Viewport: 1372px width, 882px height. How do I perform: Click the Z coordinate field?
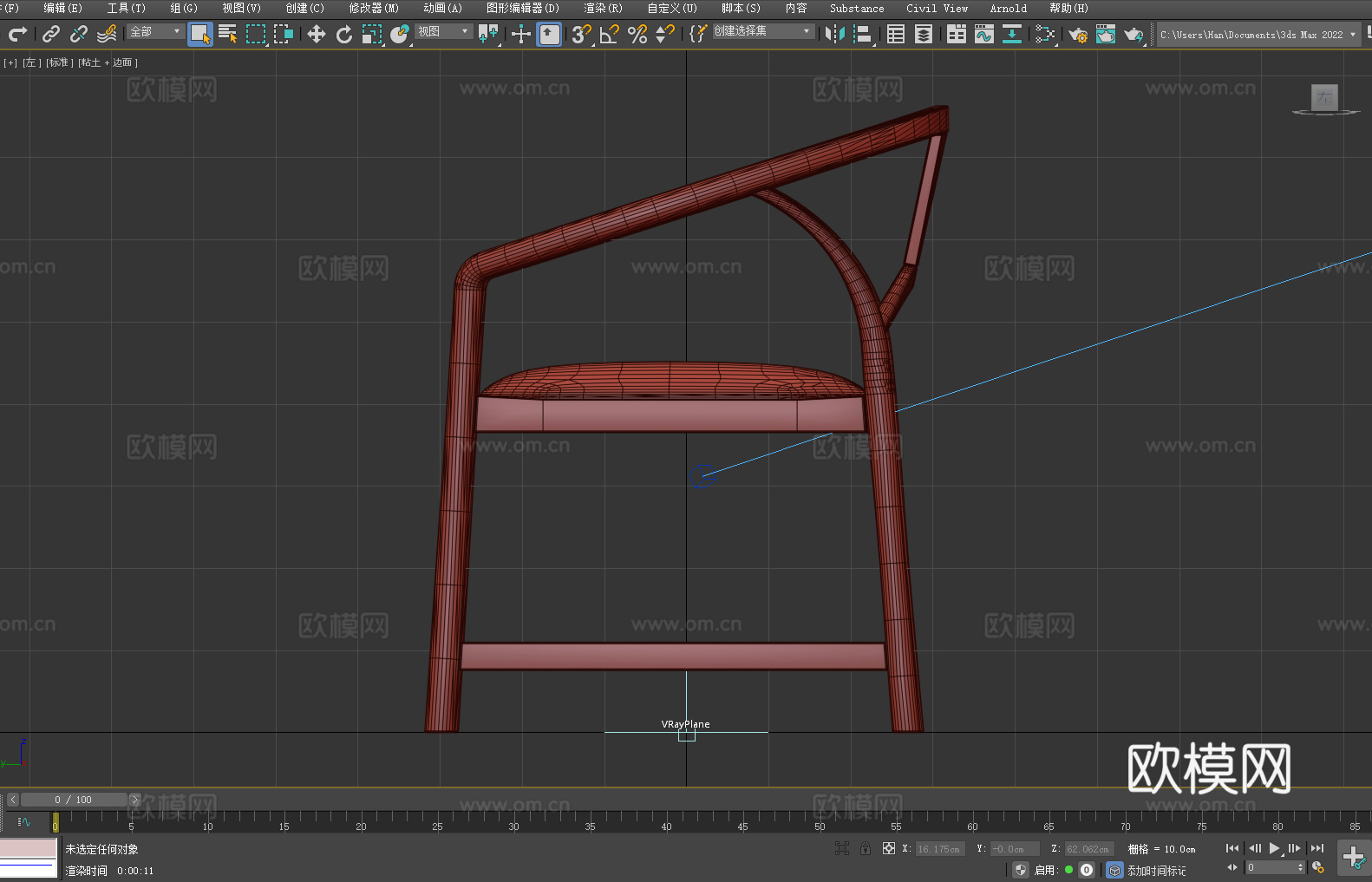[x=1088, y=849]
